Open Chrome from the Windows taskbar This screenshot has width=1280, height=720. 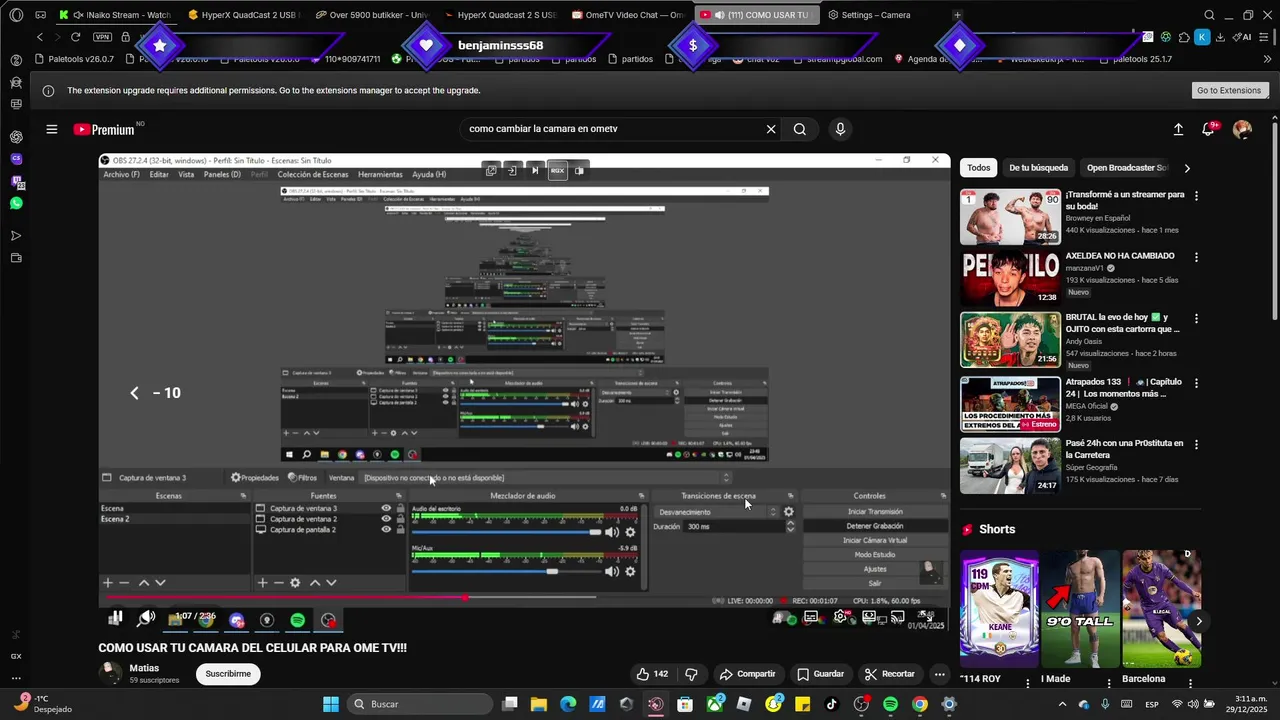point(920,704)
